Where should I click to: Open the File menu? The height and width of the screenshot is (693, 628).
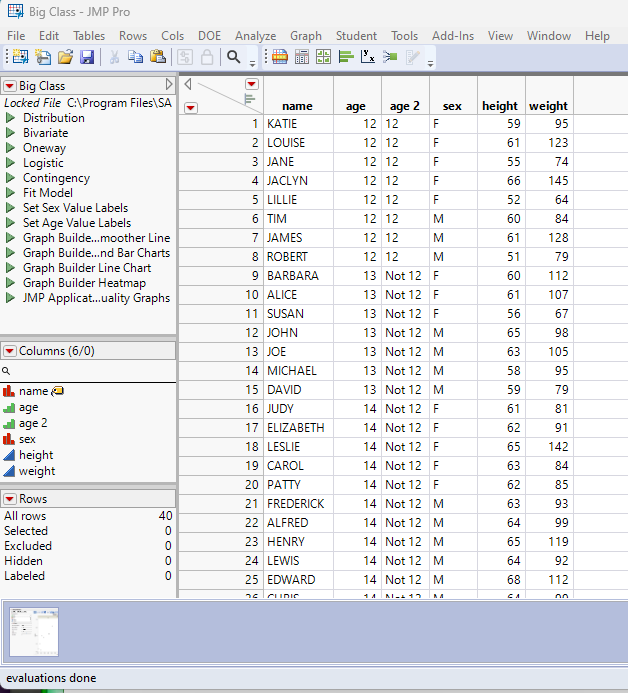(x=16, y=36)
